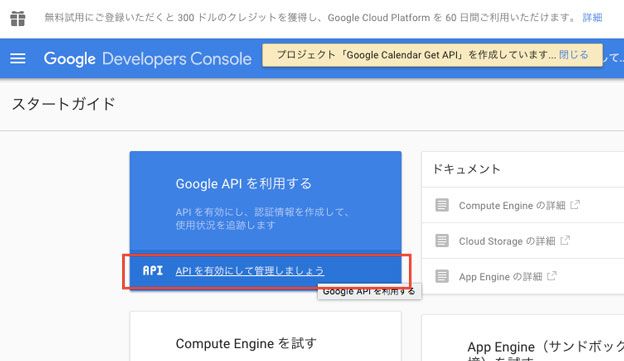Click the external link icon after Compute Engine の詳細
This screenshot has width=624, height=361.
(575, 205)
